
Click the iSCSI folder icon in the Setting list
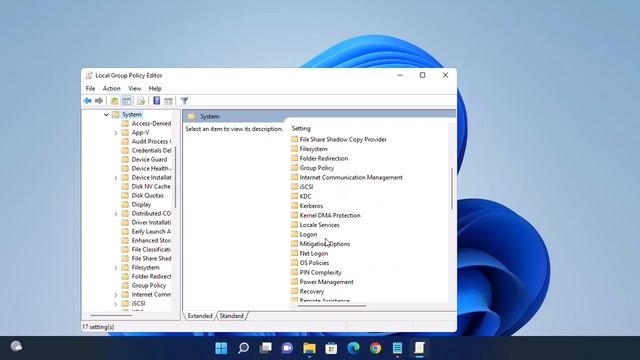click(x=295, y=187)
